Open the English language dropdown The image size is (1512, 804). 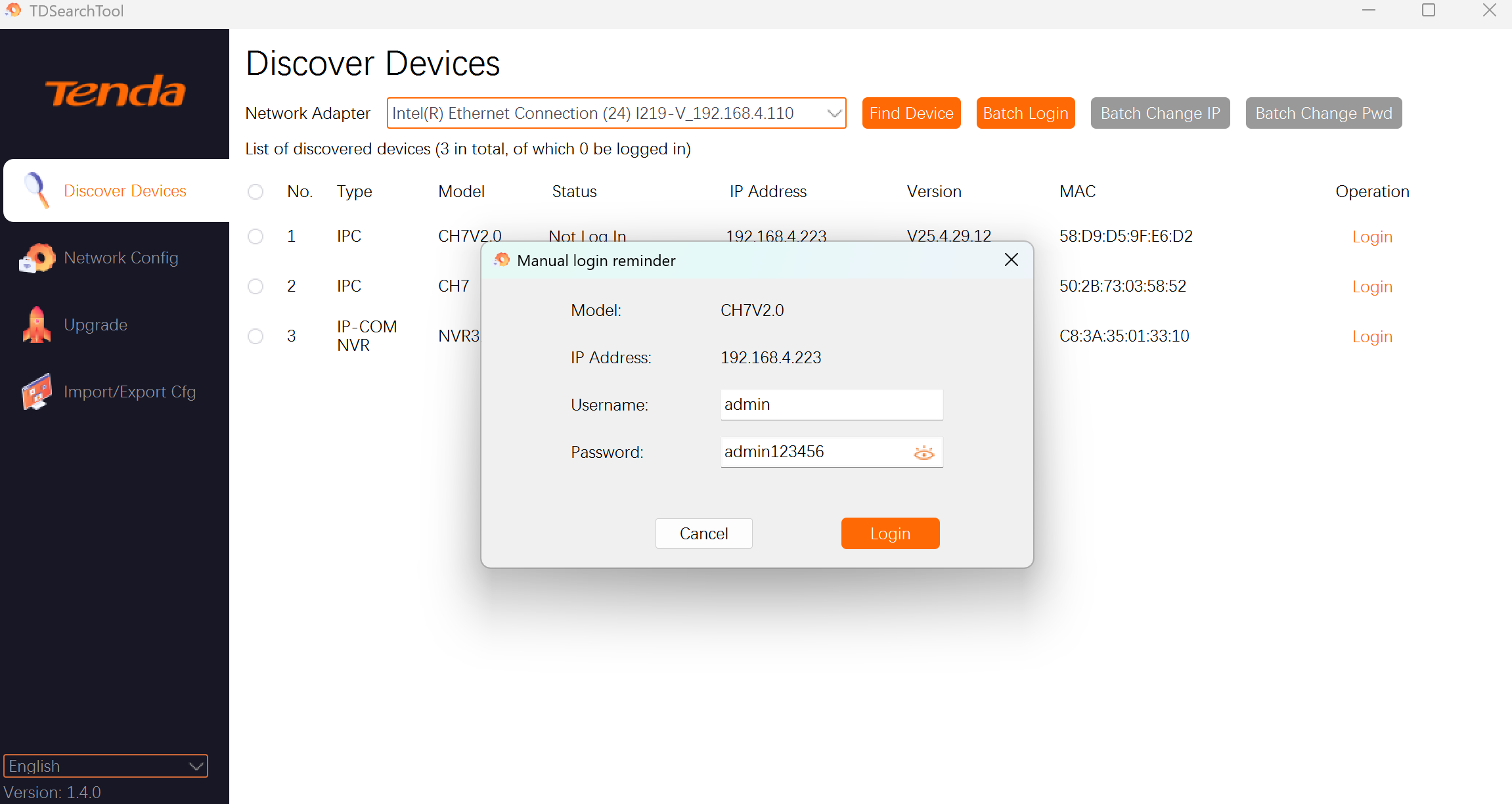(x=195, y=766)
